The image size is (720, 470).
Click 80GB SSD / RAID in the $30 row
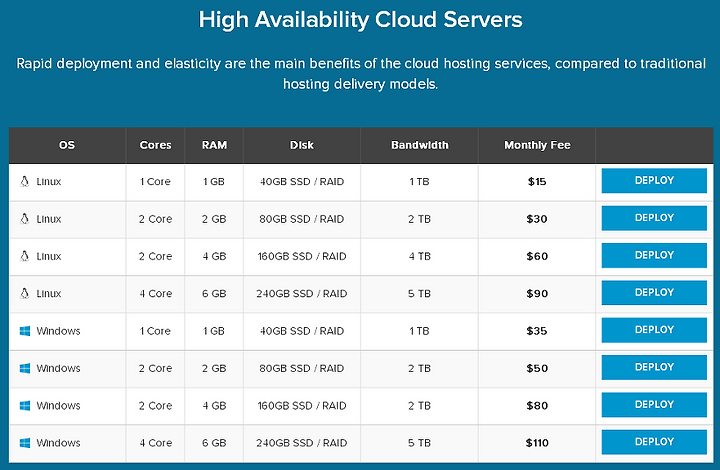[302, 219]
